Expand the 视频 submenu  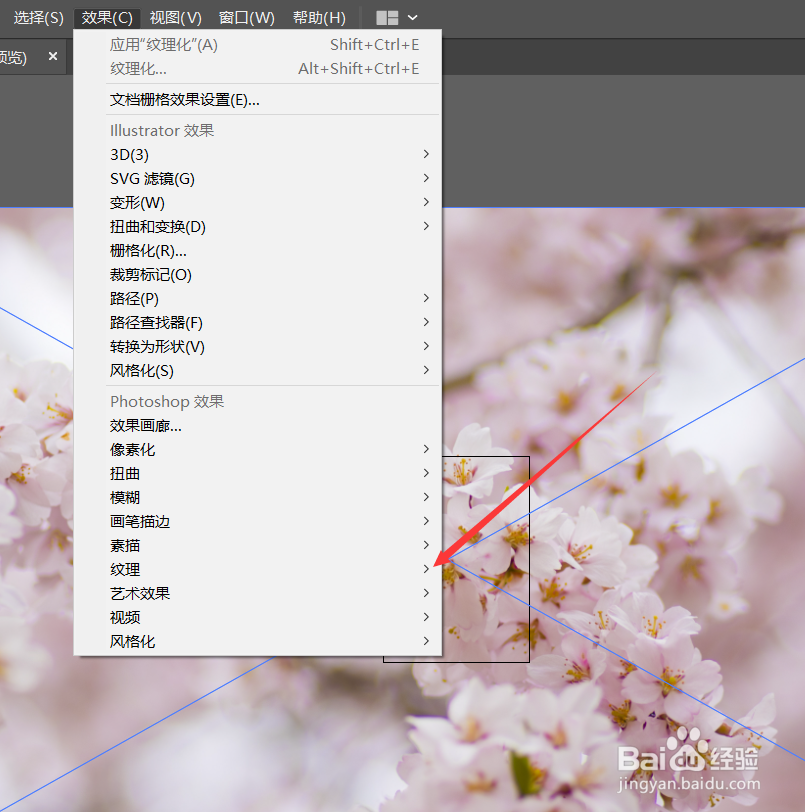[258, 617]
